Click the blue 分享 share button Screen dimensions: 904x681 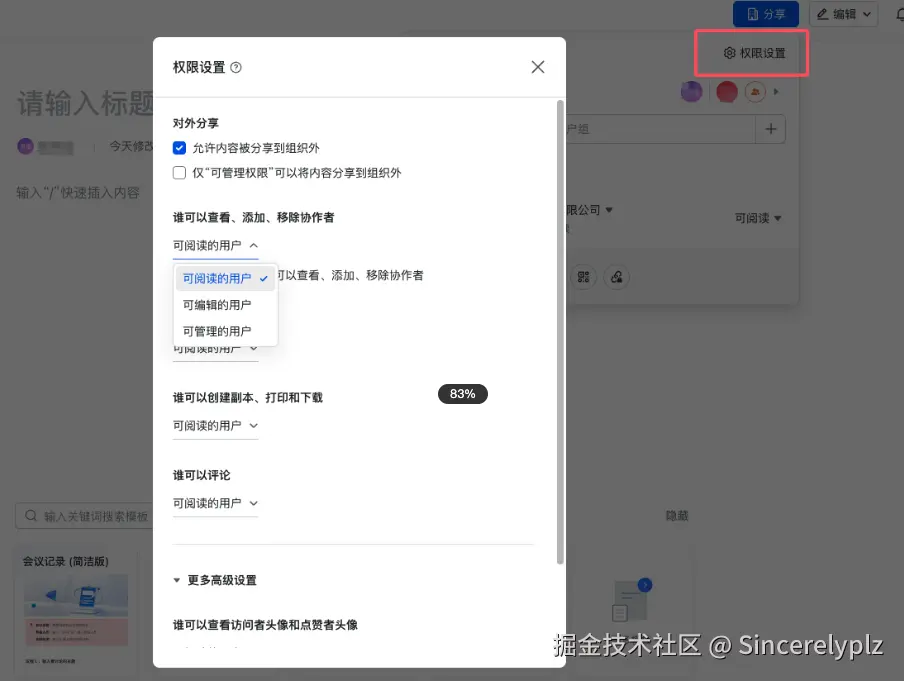point(765,13)
